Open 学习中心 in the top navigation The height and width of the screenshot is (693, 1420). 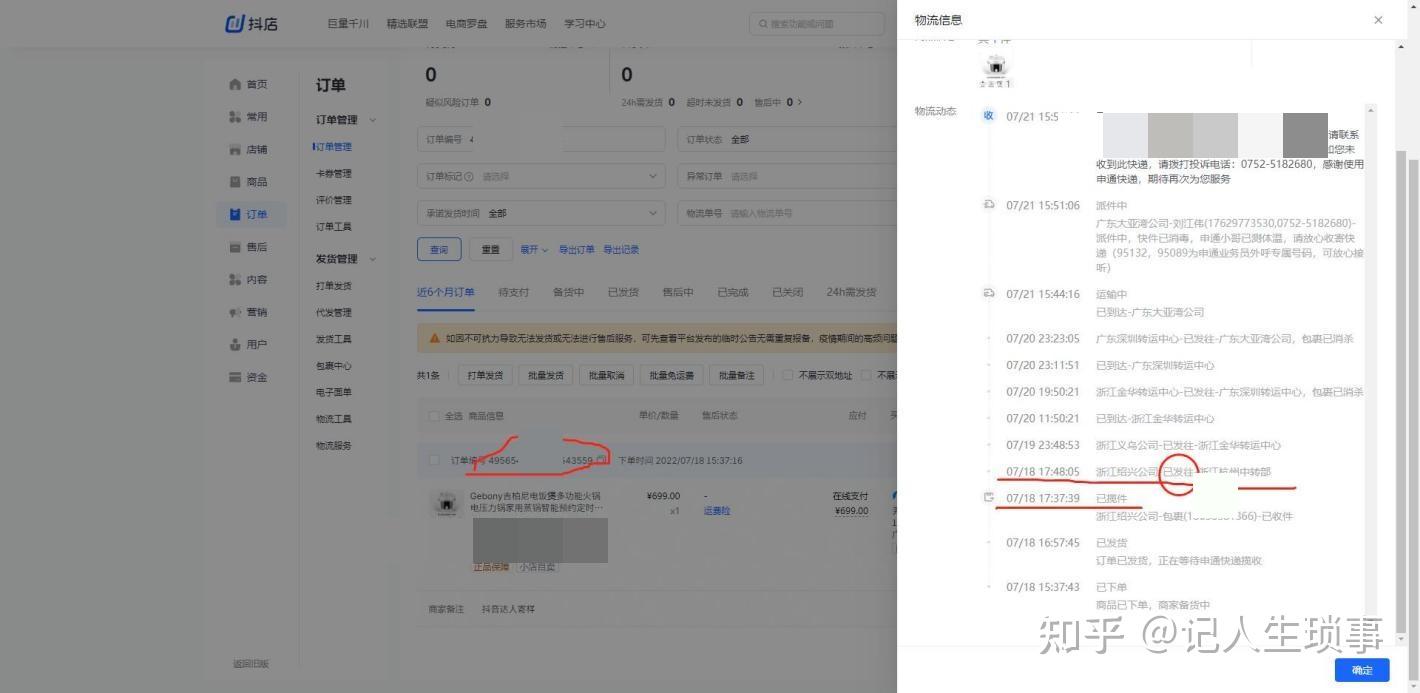[x=584, y=23]
